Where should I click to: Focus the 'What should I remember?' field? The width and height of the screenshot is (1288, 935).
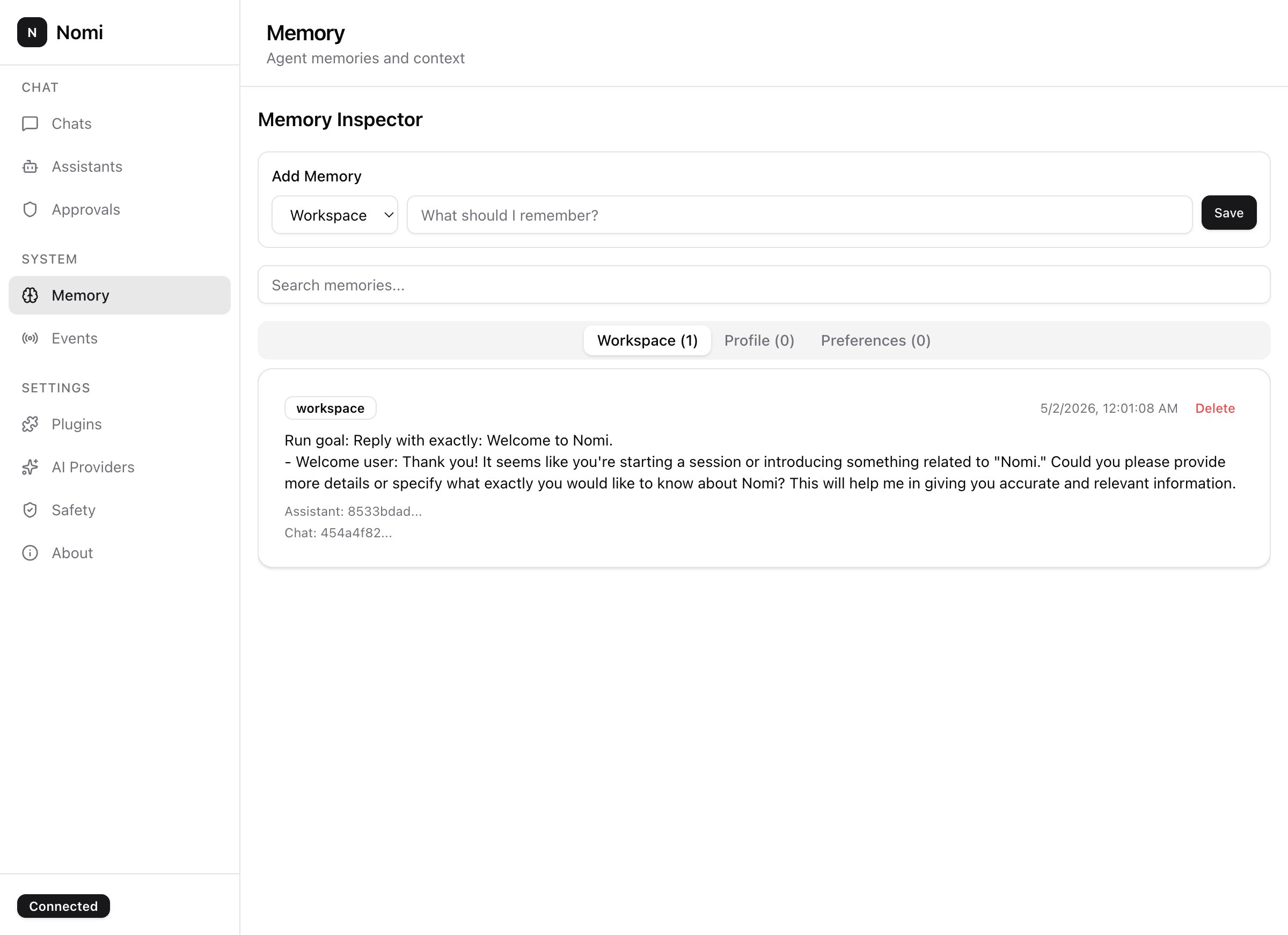pyautogui.click(x=800, y=215)
